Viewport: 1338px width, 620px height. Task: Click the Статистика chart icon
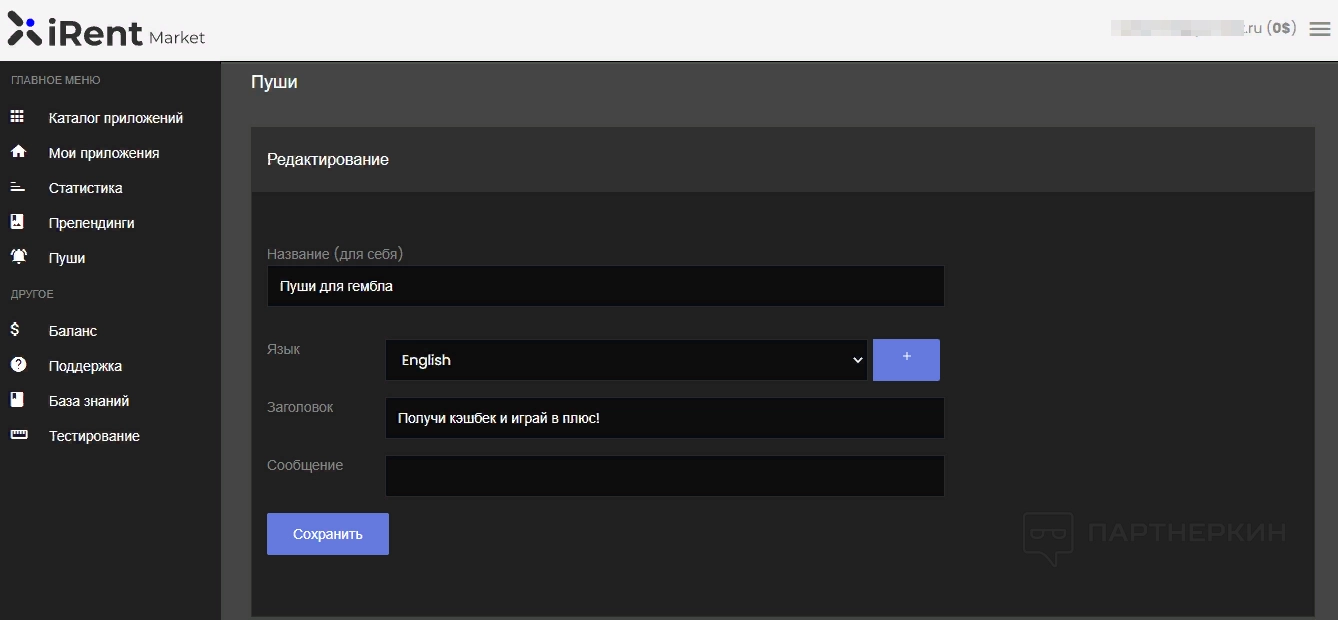(17, 187)
